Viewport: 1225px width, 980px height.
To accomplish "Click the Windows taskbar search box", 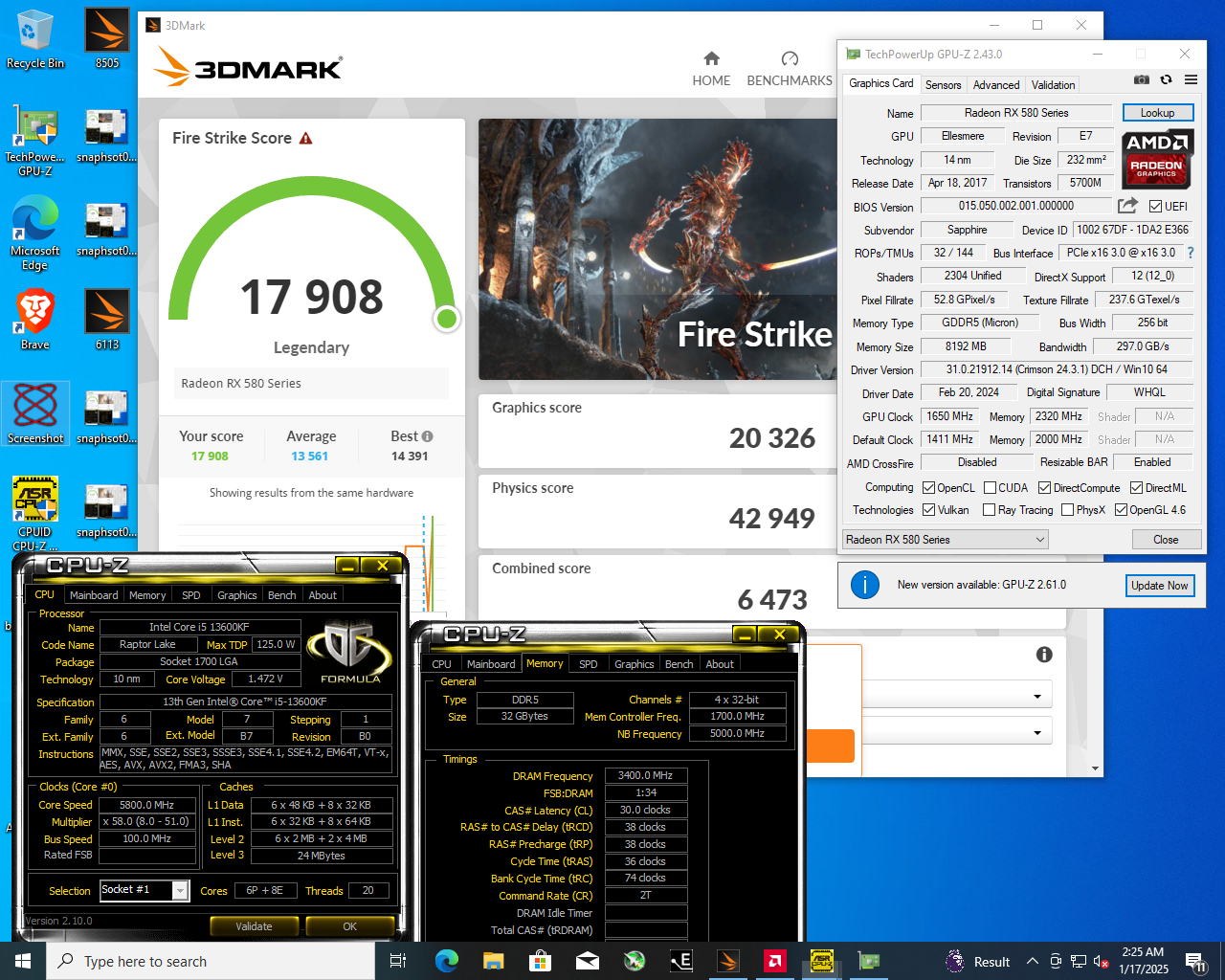I will [211, 961].
